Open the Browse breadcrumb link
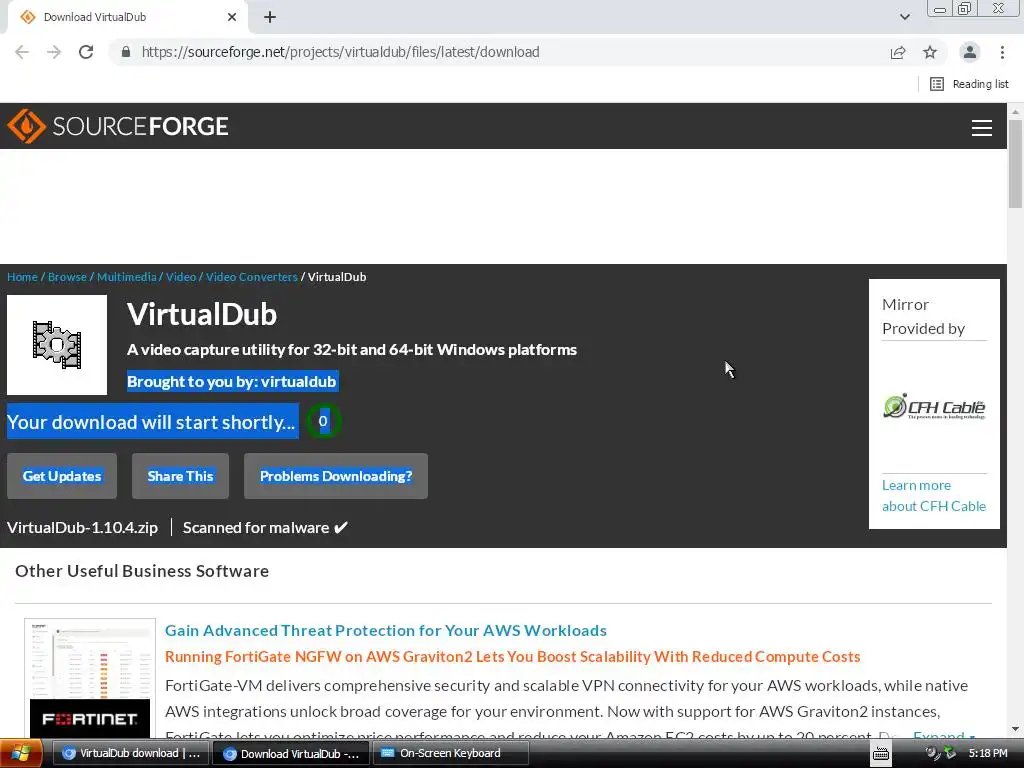 [x=67, y=277]
